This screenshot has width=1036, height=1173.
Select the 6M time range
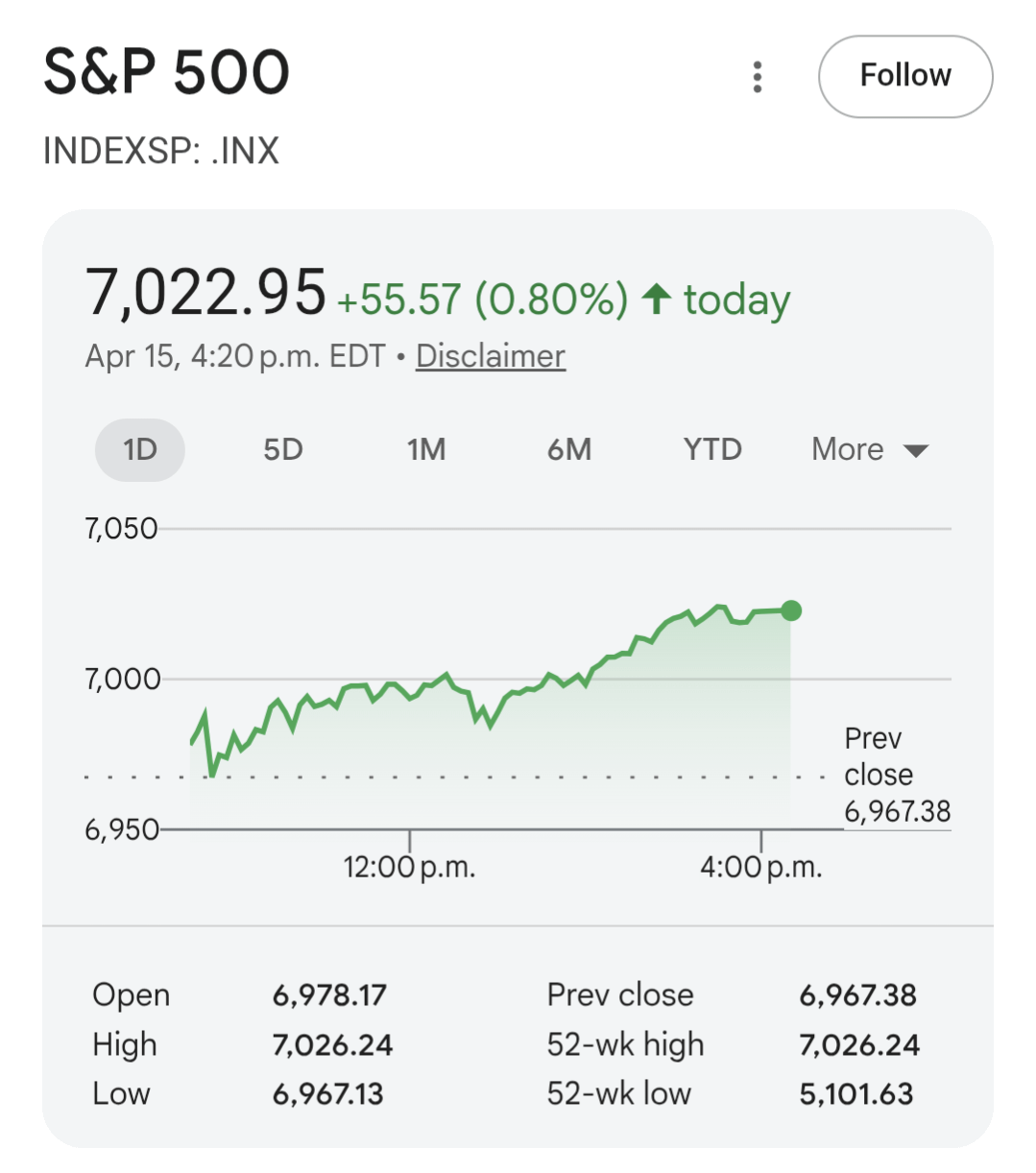point(569,449)
